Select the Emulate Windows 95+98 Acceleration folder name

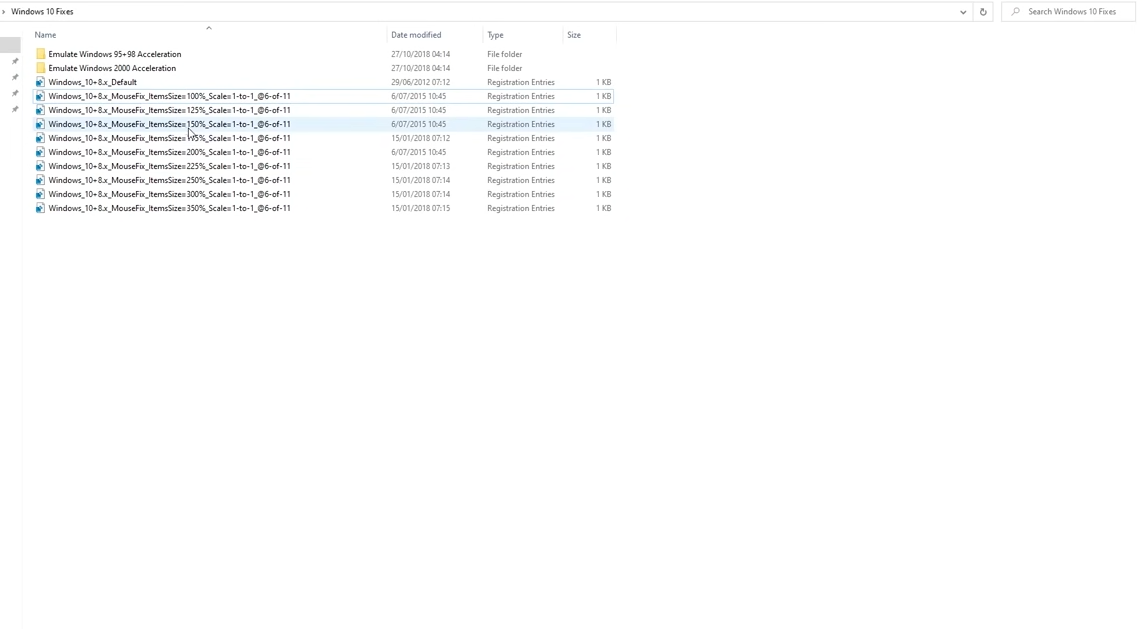pos(115,54)
